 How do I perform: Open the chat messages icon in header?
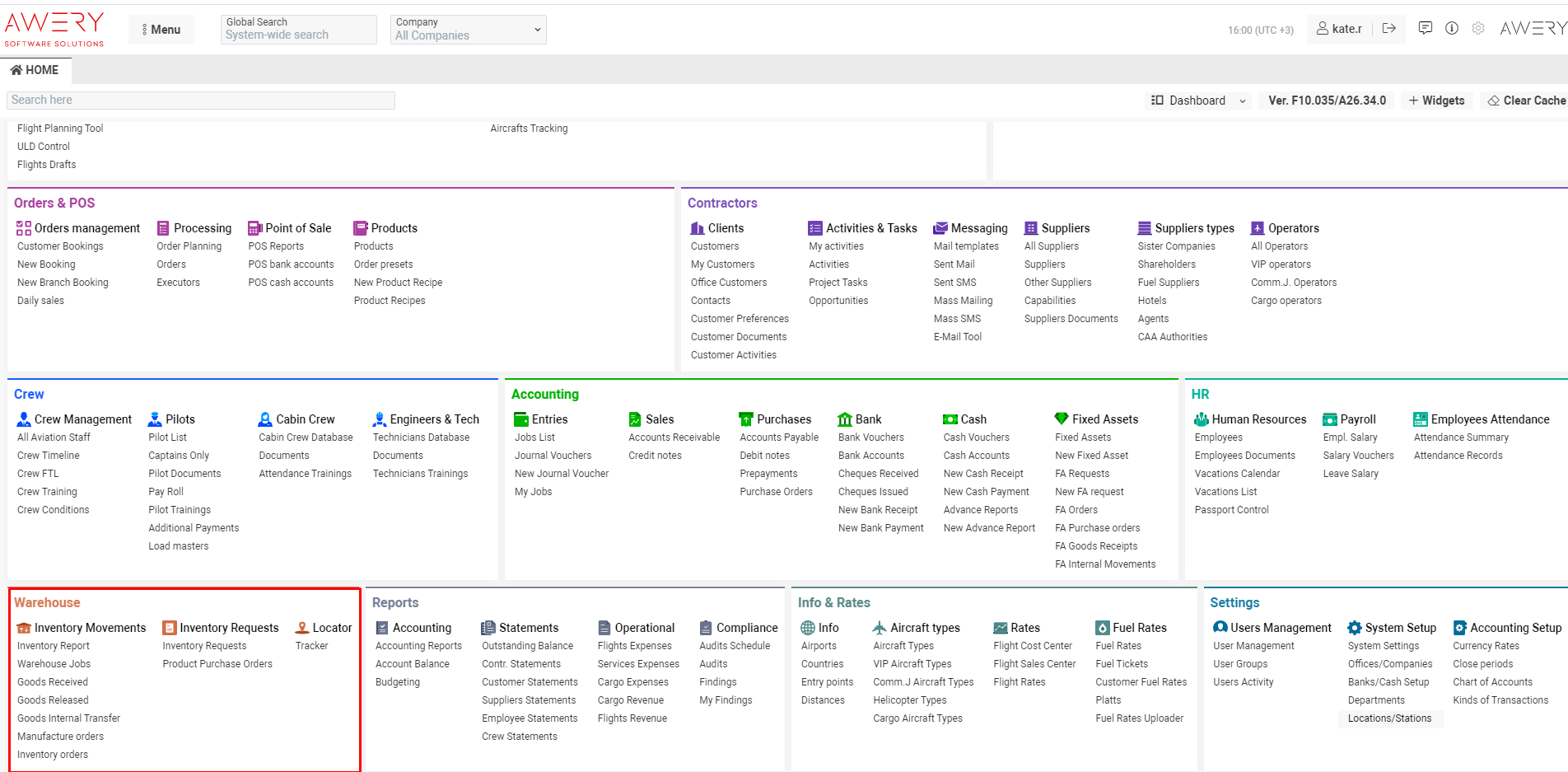pyautogui.click(x=1426, y=29)
